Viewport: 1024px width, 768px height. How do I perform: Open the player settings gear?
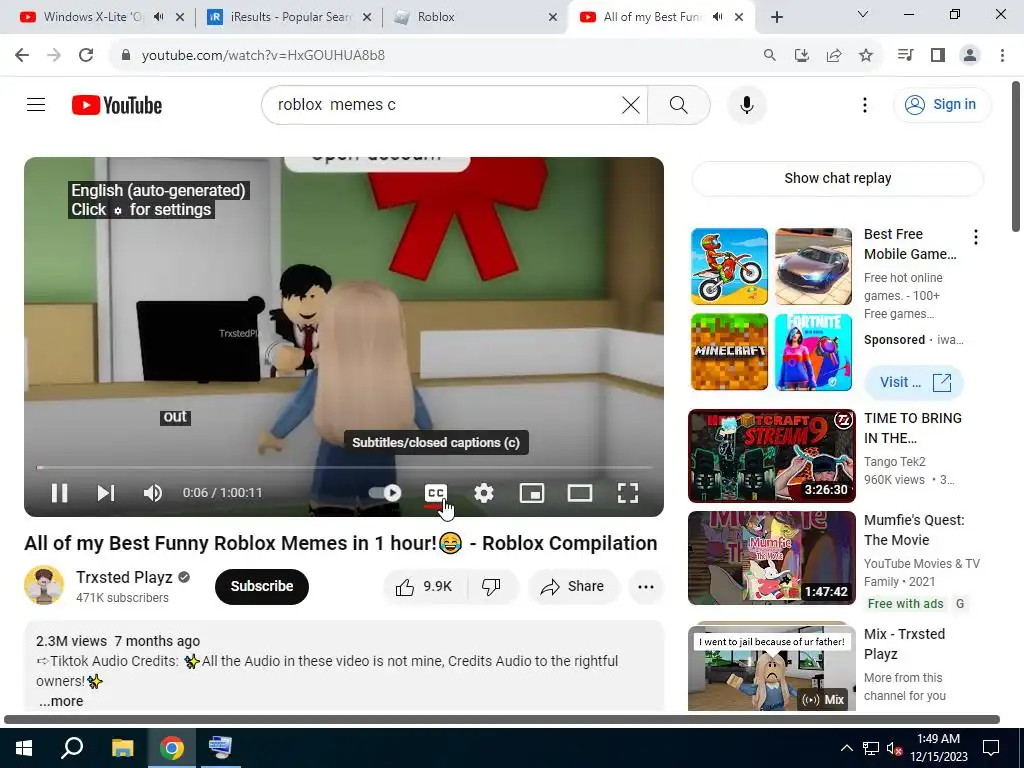pos(484,493)
